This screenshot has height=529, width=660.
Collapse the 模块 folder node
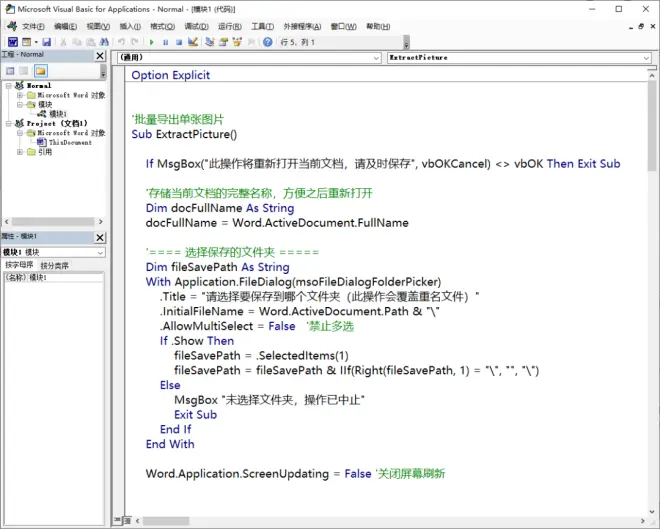click(x=20, y=104)
